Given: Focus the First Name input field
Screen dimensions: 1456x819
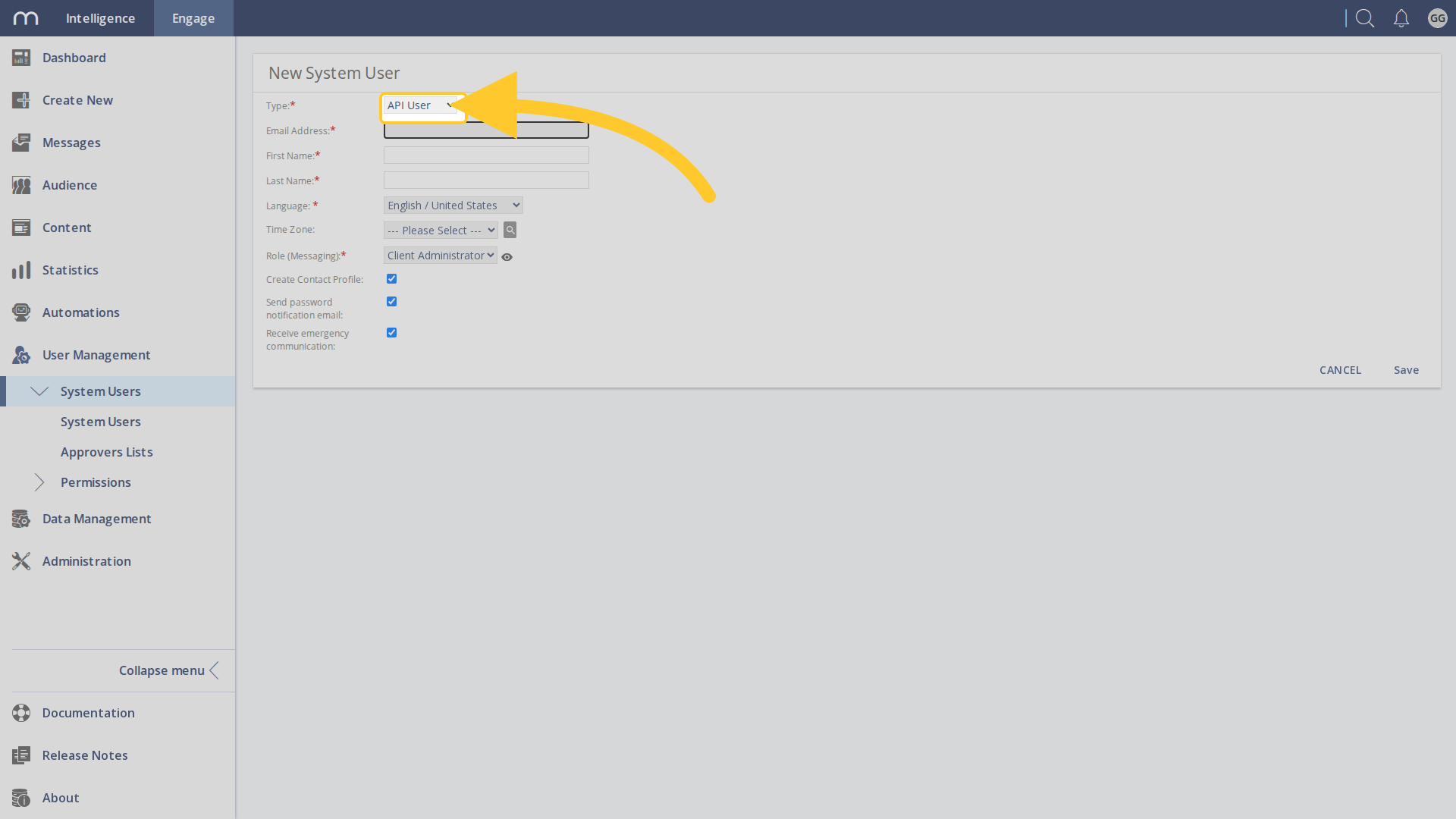Looking at the screenshot, I should (486, 155).
